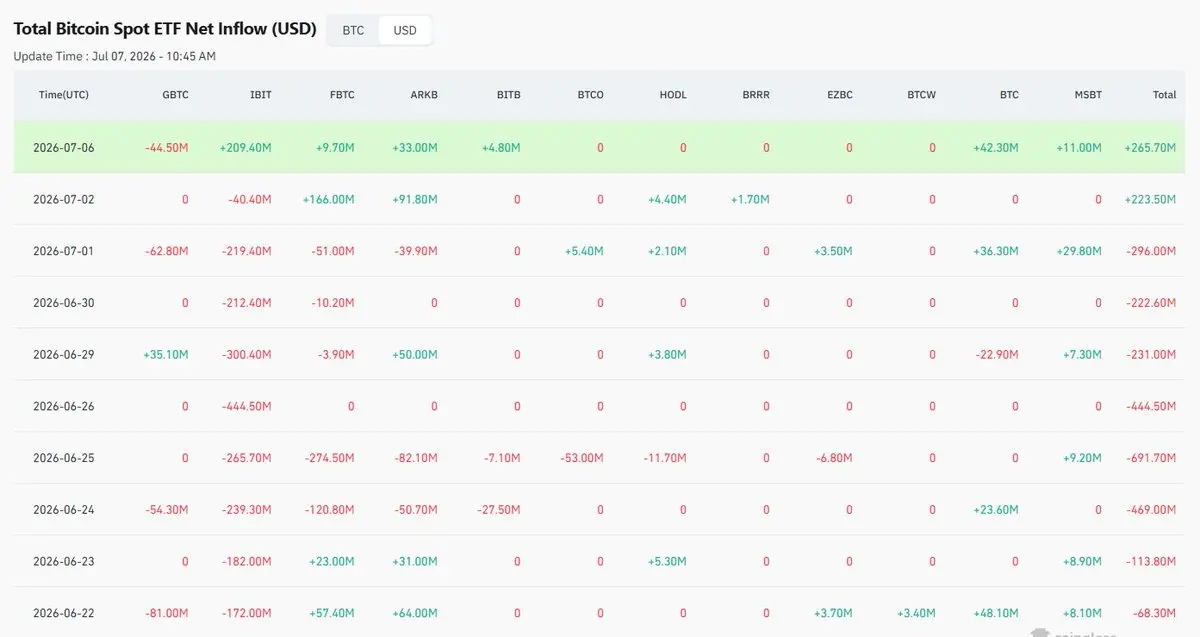Screen dimensions: 1200x637
Task: Switch to BTC denomination toggle
Action: (353, 30)
